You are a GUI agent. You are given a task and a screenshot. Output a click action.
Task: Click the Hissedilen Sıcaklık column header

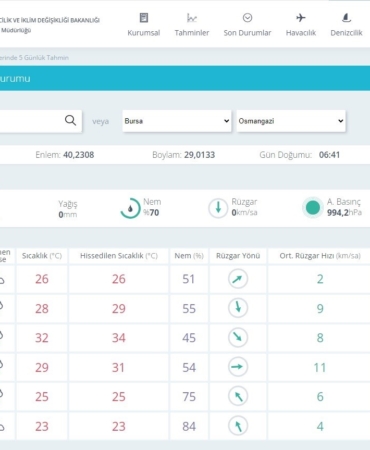coord(119,256)
